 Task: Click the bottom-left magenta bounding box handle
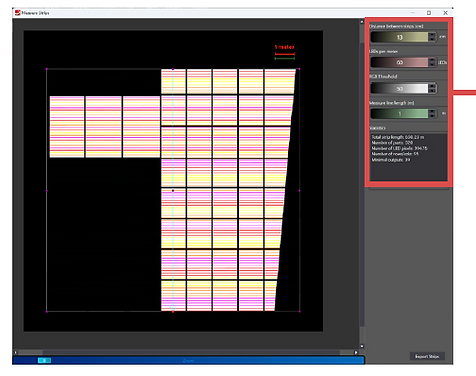[46, 311]
